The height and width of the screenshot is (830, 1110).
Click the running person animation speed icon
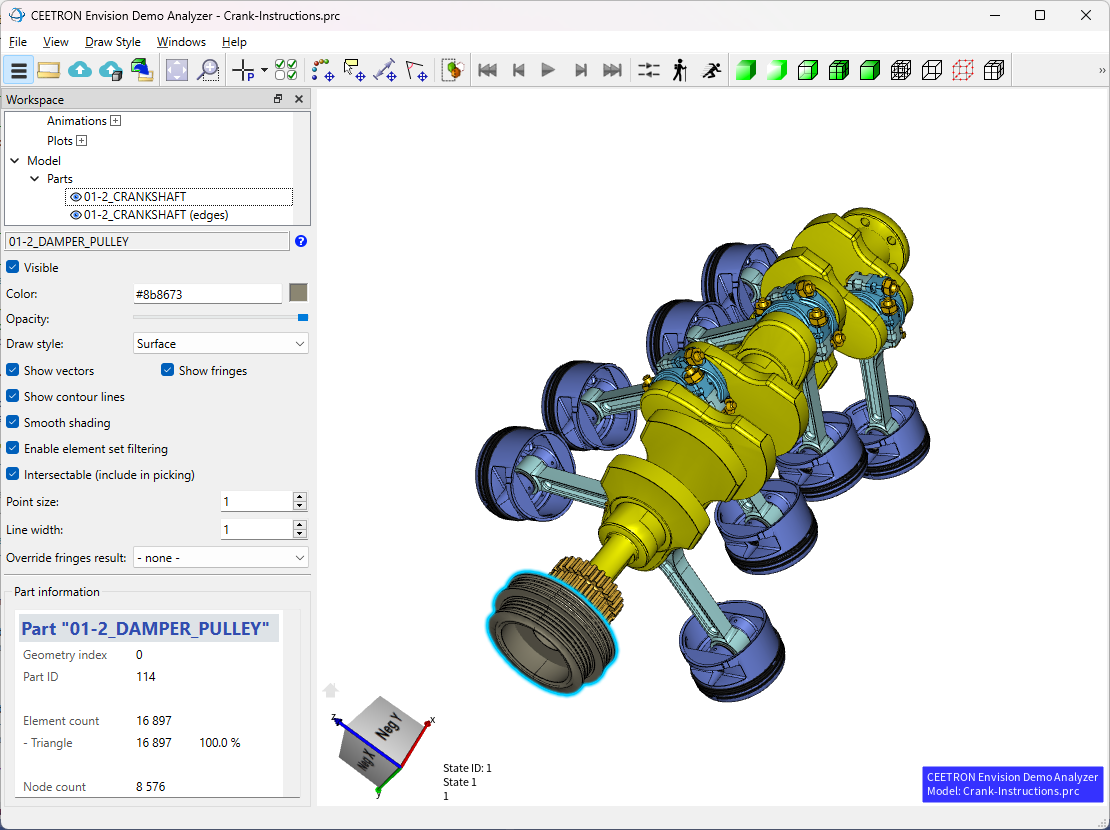click(x=711, y=70)
